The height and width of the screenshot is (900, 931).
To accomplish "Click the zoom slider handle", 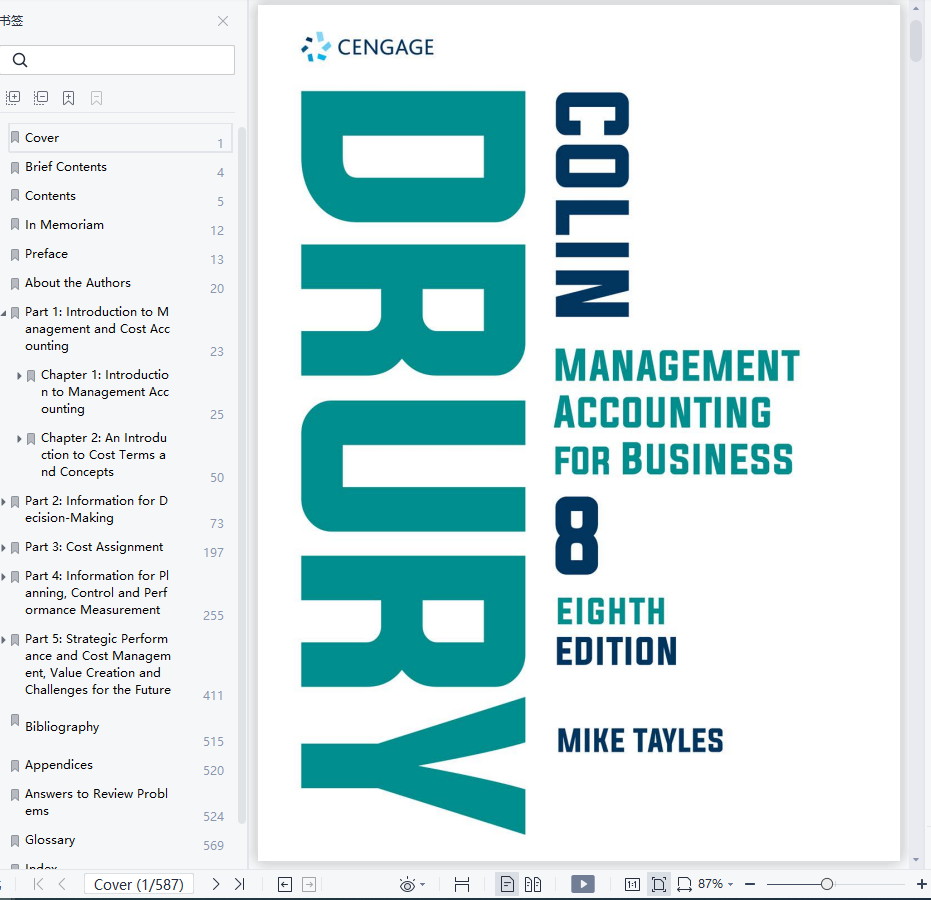I will click(826, 885).
